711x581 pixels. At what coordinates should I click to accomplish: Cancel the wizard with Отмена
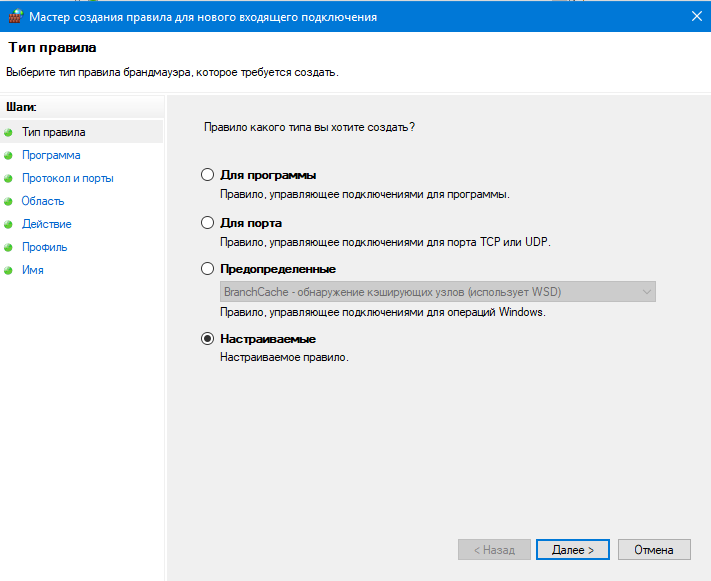pos(654,549)
